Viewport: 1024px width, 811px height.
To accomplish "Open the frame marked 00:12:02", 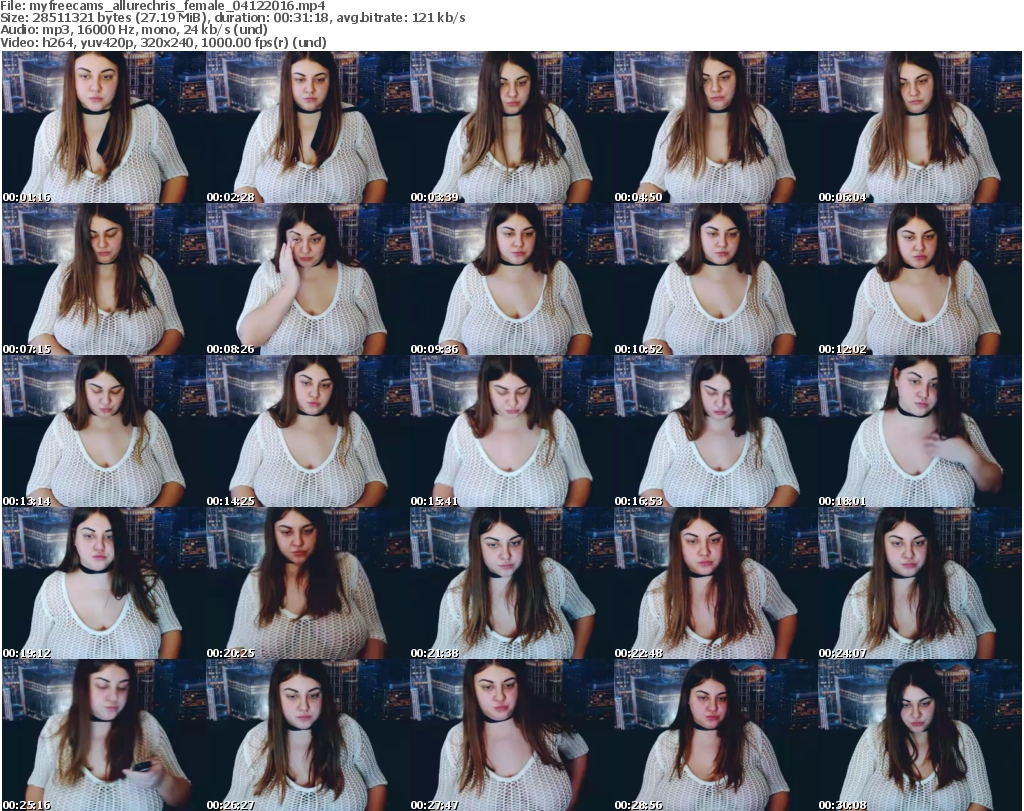I will [920, 279].
